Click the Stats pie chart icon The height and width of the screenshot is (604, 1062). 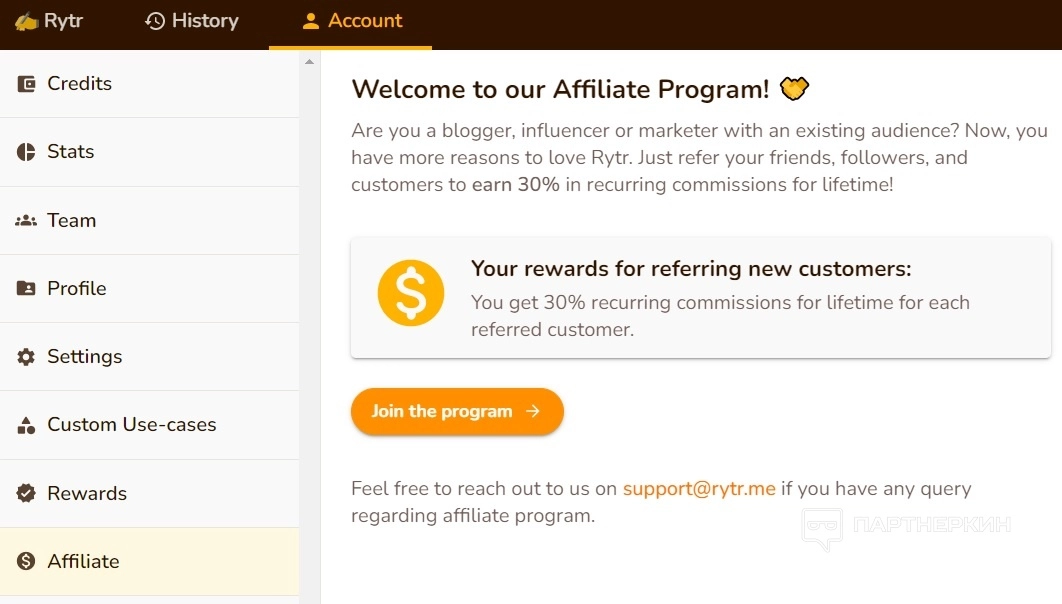pos(27,152)
